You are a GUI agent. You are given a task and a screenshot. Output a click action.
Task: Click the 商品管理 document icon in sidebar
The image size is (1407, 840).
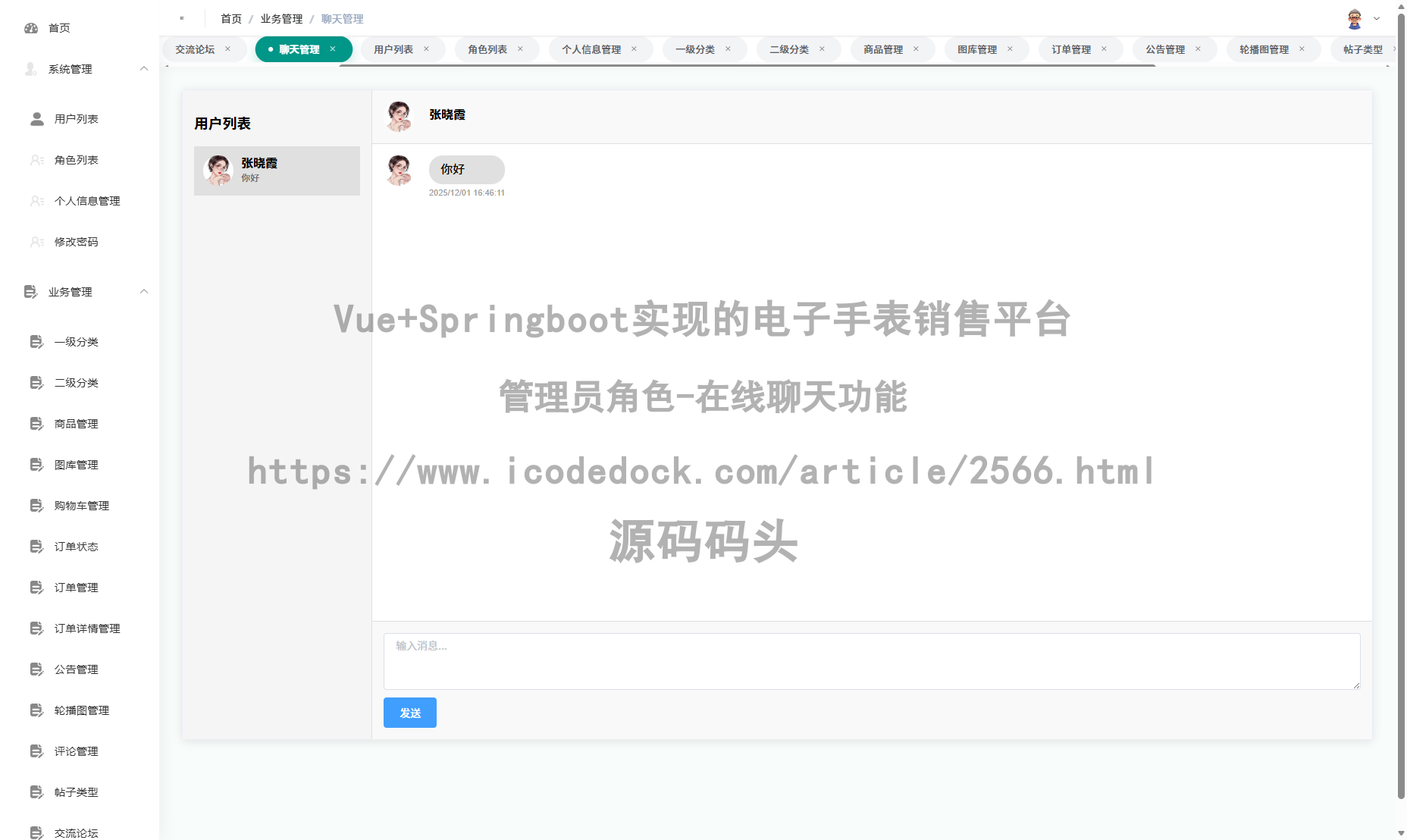click(x=36, y=424)
